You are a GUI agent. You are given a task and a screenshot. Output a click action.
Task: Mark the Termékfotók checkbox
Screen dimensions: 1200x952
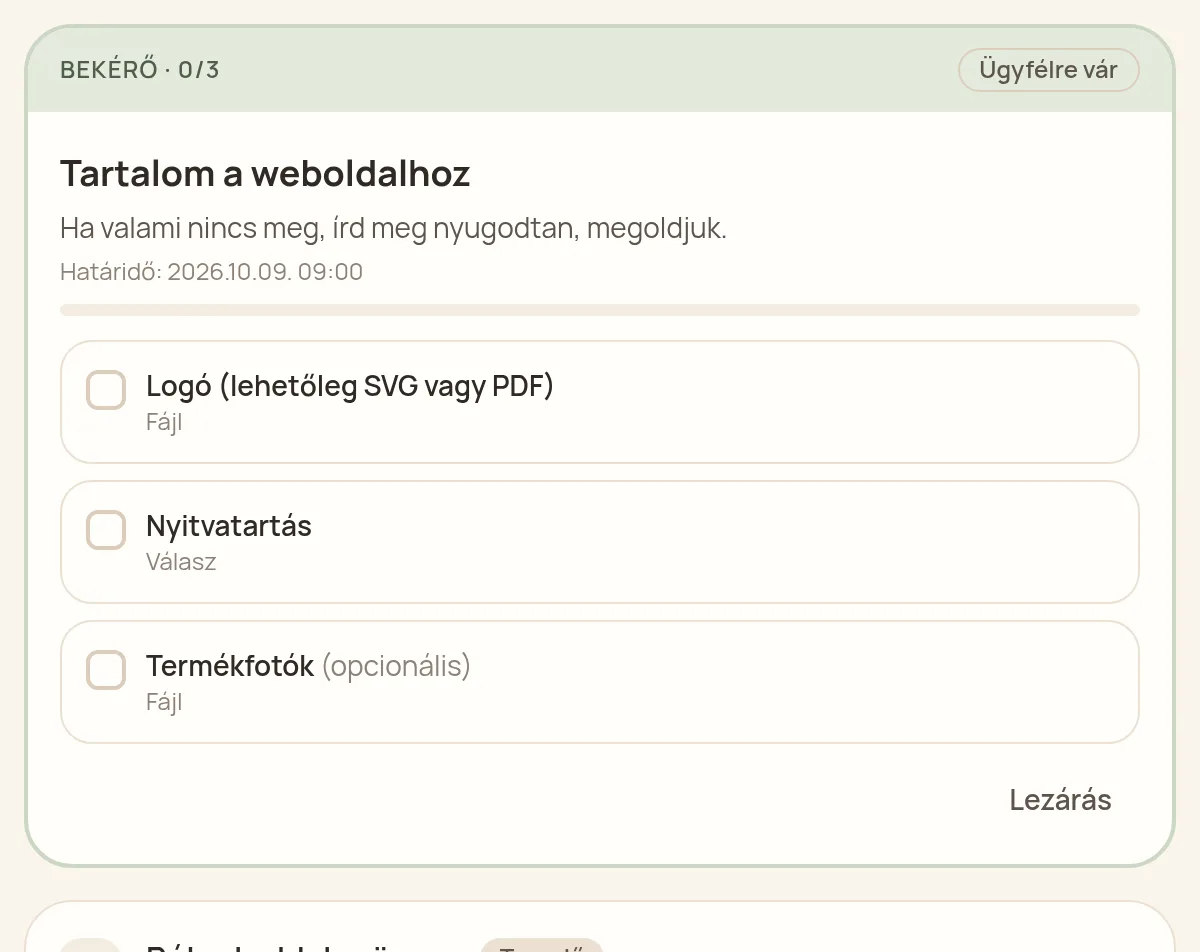106,670
